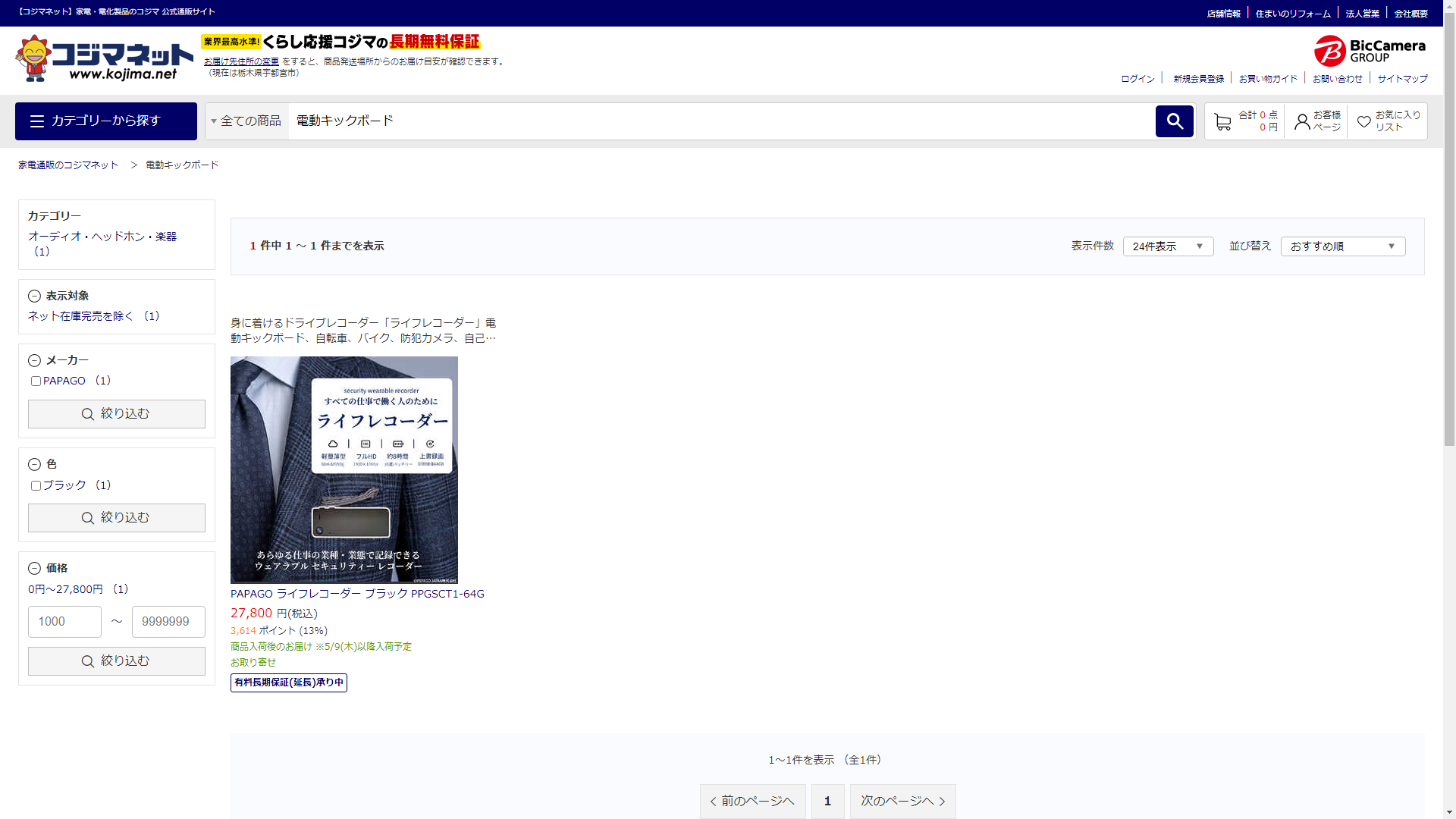Open the おすすめ順 sort dropdown
The width and height of the screenshot is (1456, 819).
pos(1341,246)
